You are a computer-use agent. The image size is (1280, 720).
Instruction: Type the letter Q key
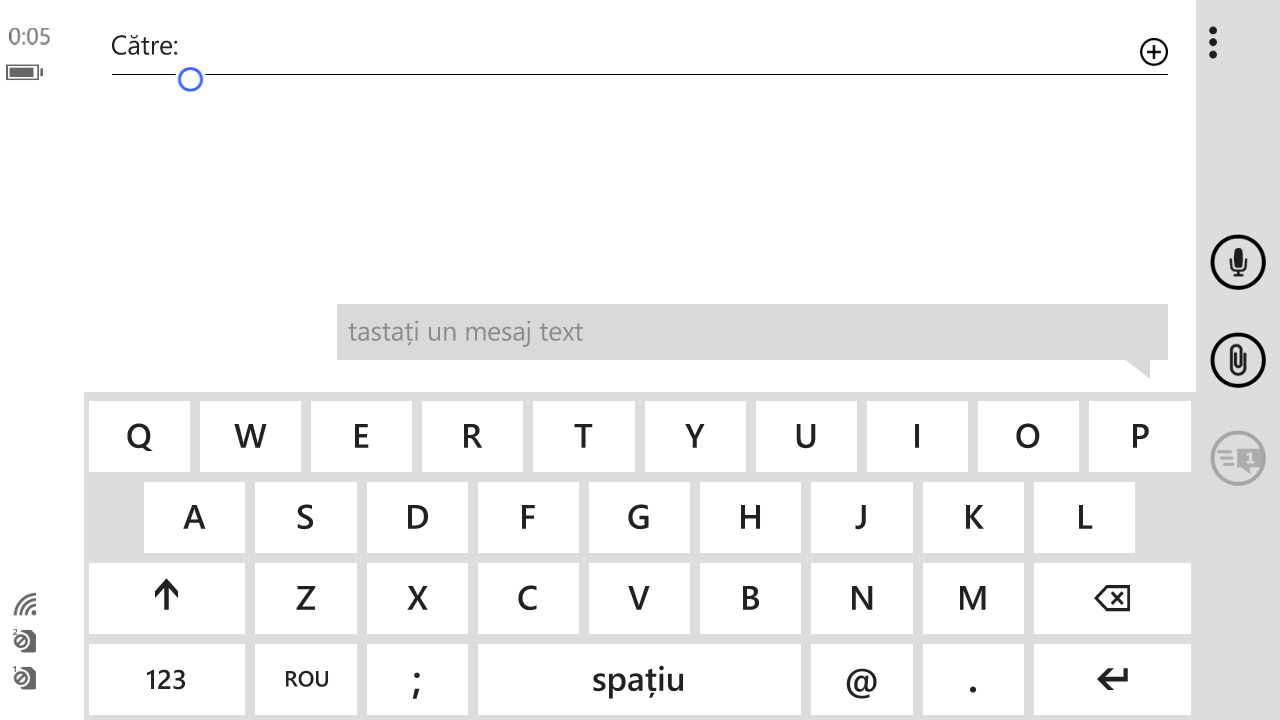click(x=139, y=436)
